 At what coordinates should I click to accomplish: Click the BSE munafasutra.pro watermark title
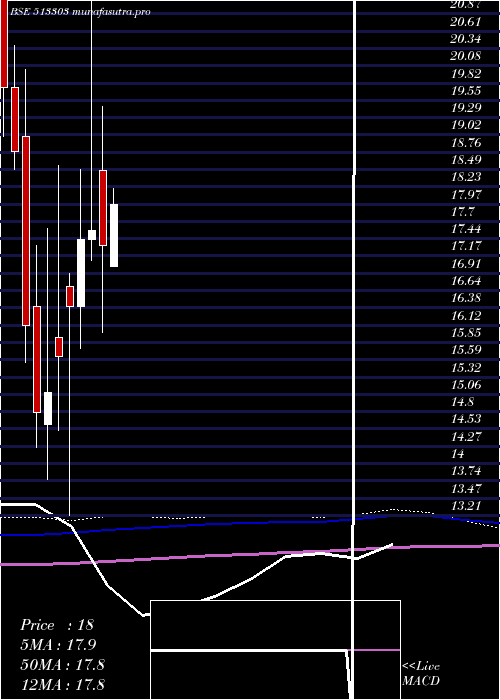[80, 12]
